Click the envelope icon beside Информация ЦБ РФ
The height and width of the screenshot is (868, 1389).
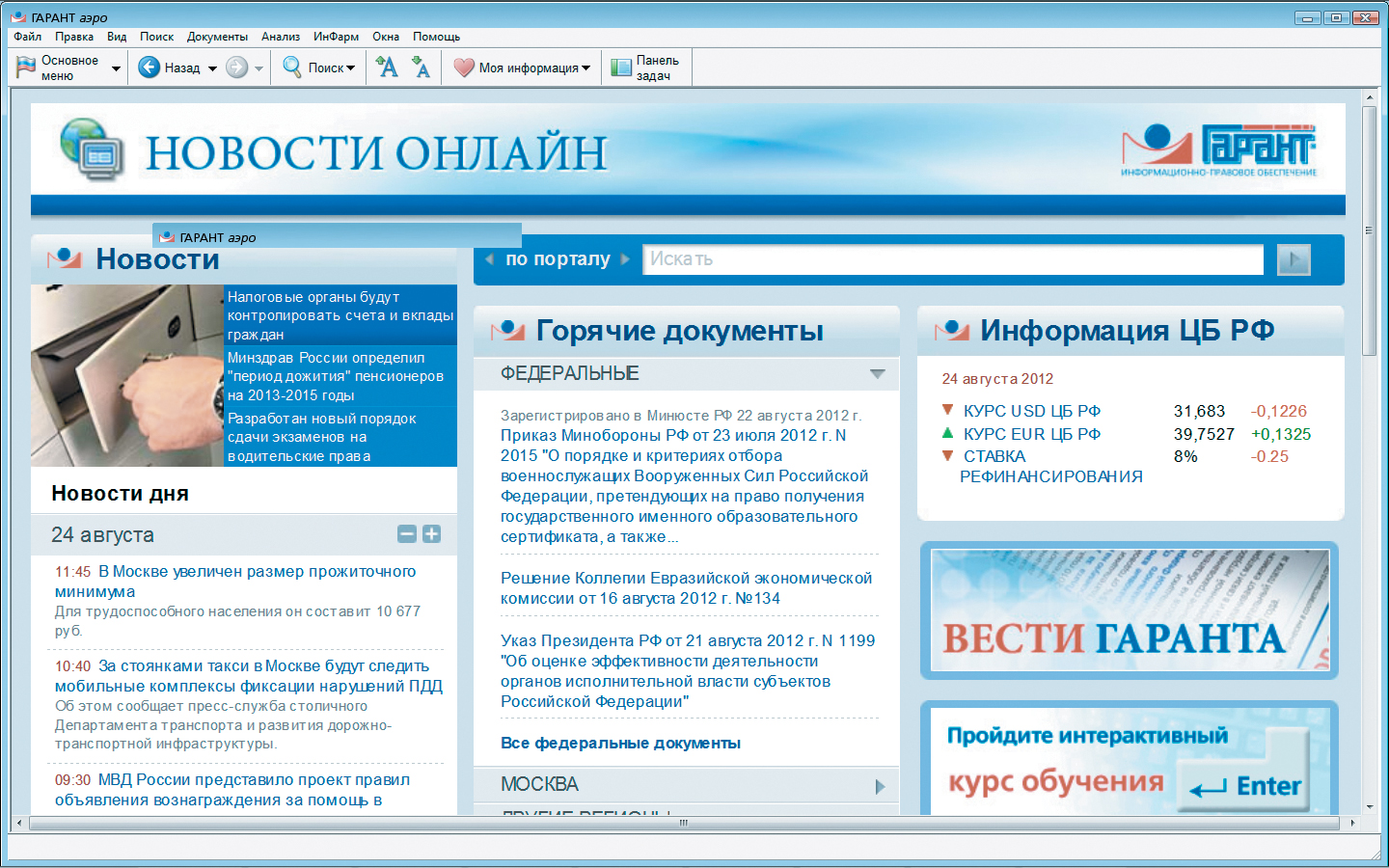point(951,330)
